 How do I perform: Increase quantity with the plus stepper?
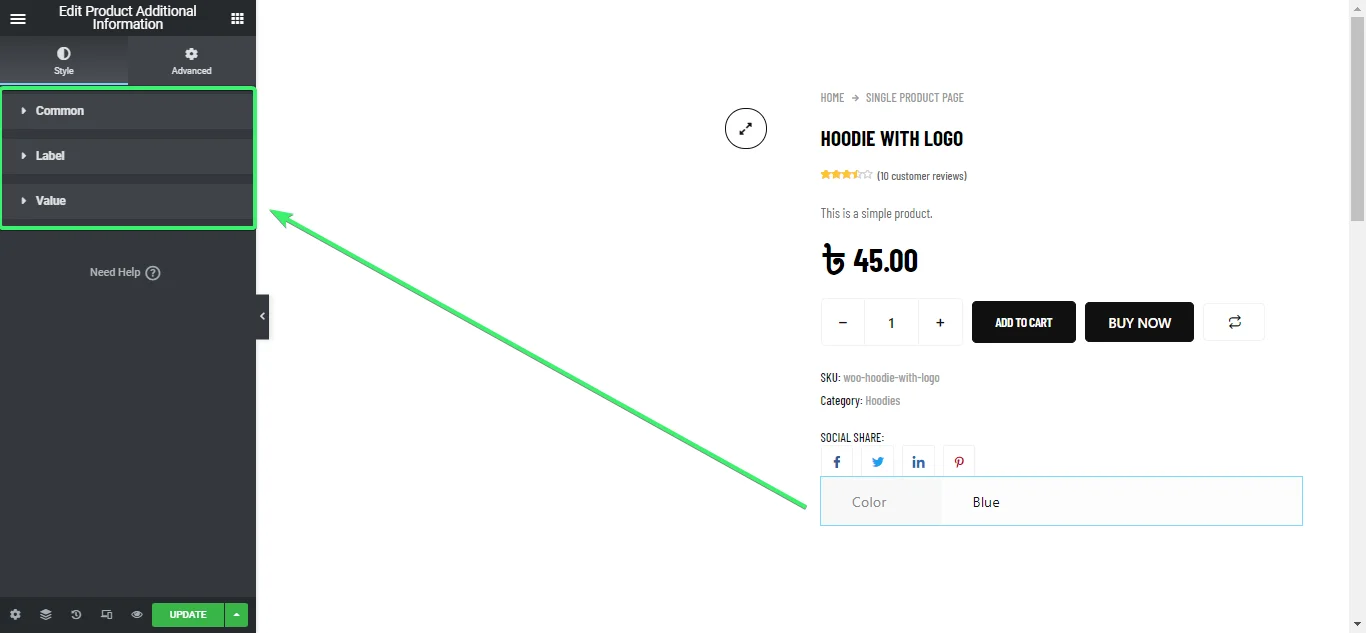[939, 322]
